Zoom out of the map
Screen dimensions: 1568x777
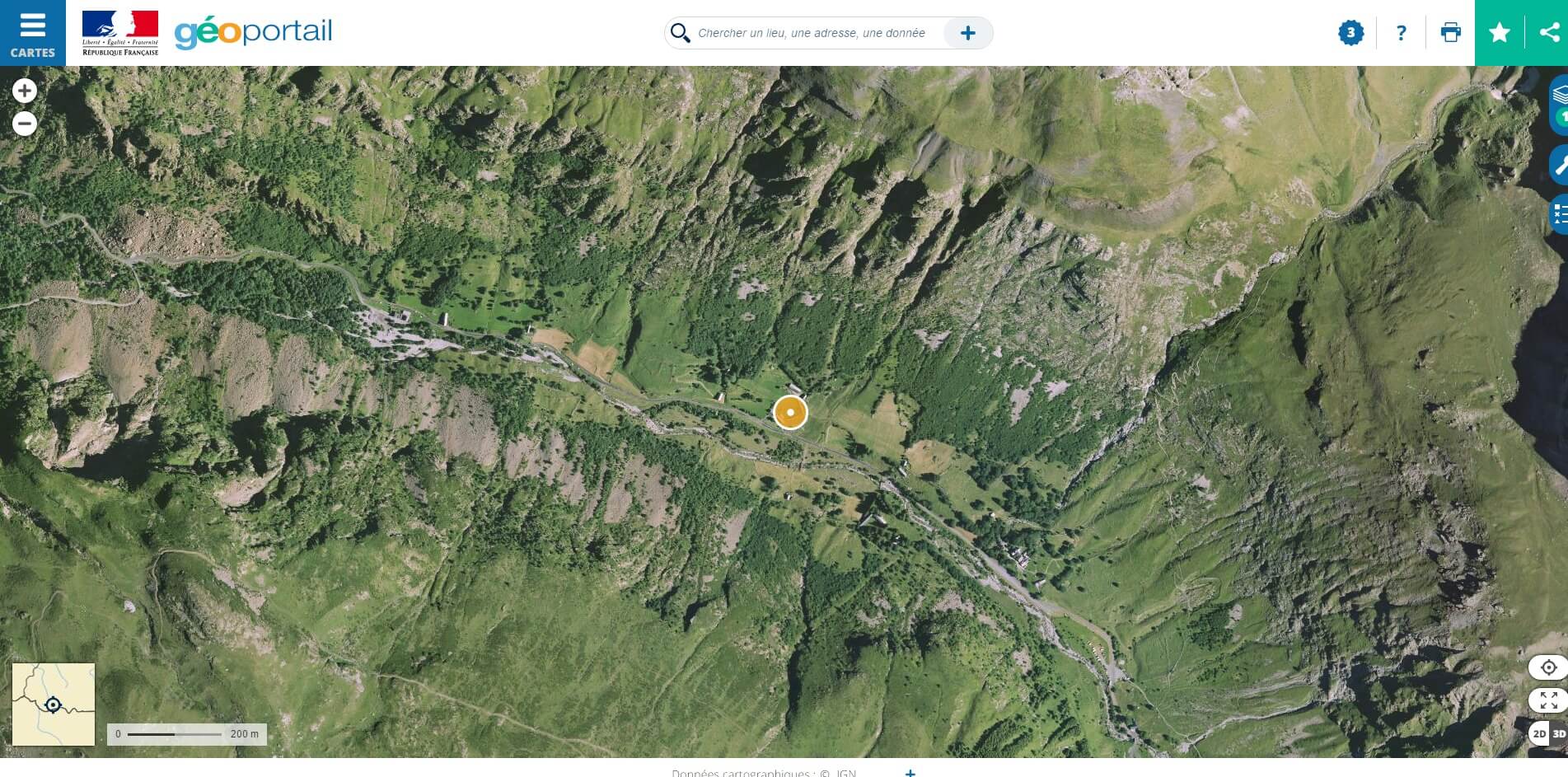[25, 124]
